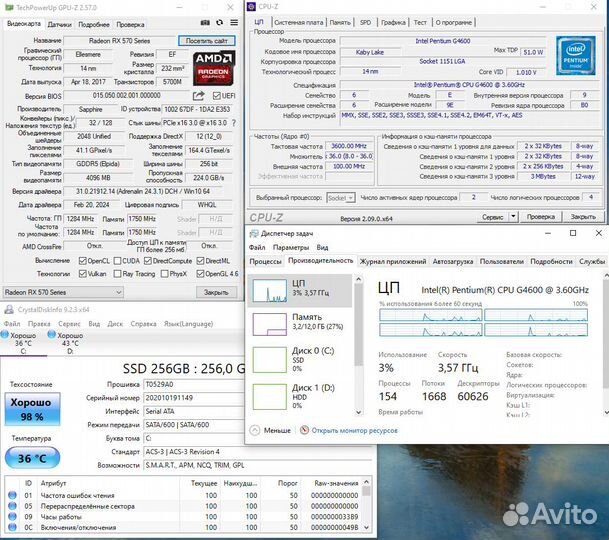Click Посетить сайт button in GPU-Z
609x540 pixels.
207,41
